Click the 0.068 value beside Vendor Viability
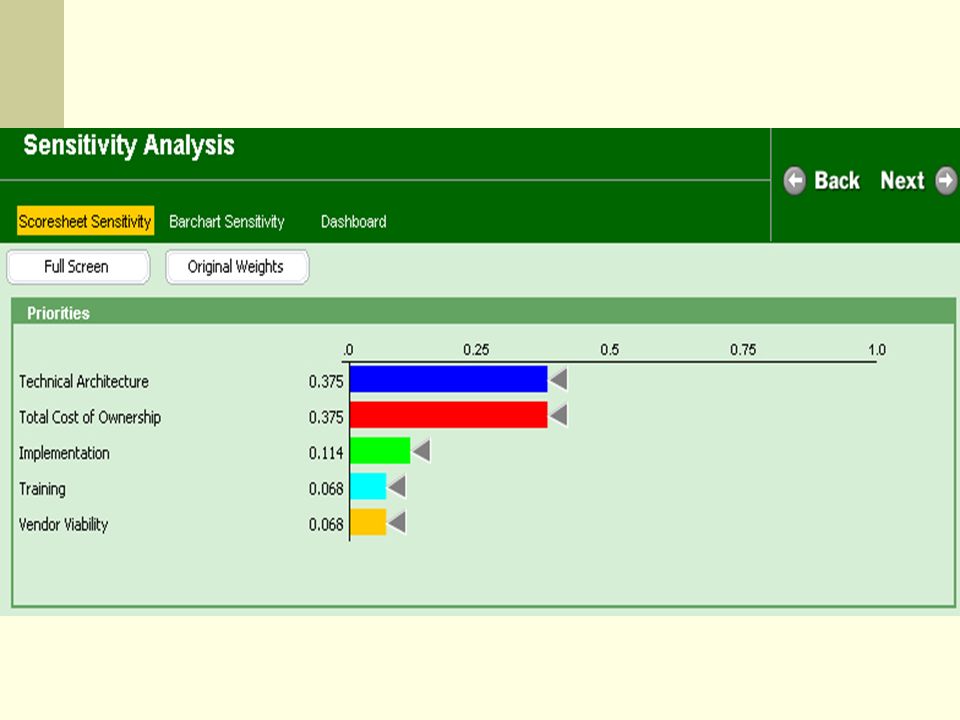Screen dimensions: 960x720 [326, 524]
